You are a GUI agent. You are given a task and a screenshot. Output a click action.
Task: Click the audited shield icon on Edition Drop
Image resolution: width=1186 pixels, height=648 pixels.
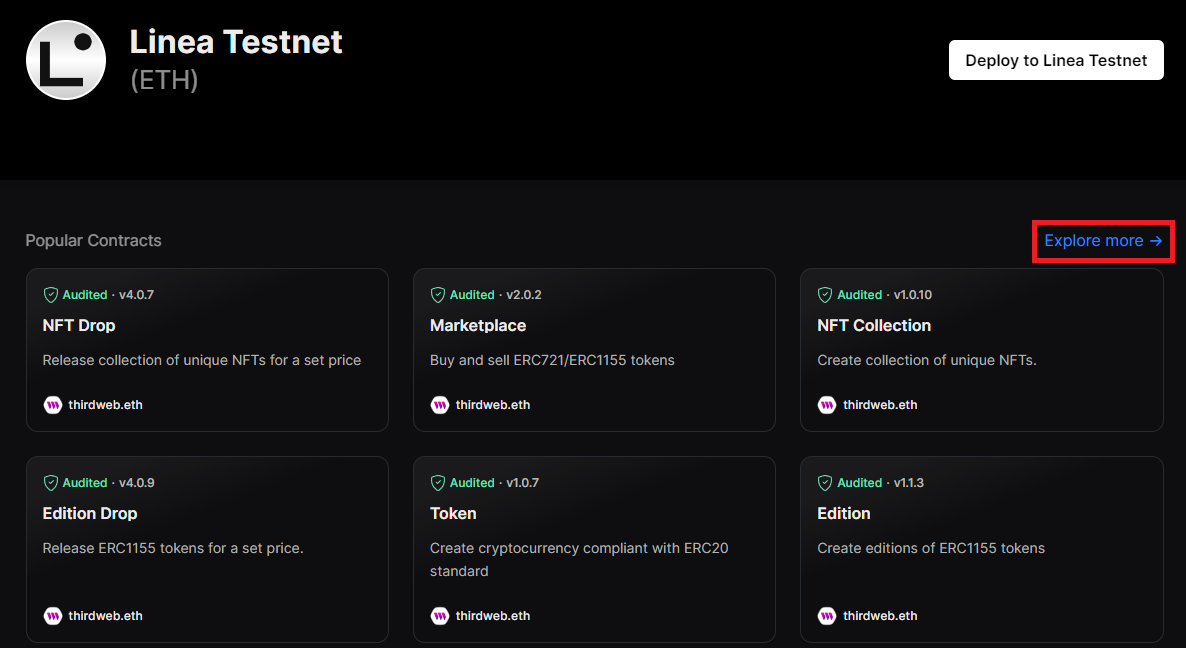51,482
